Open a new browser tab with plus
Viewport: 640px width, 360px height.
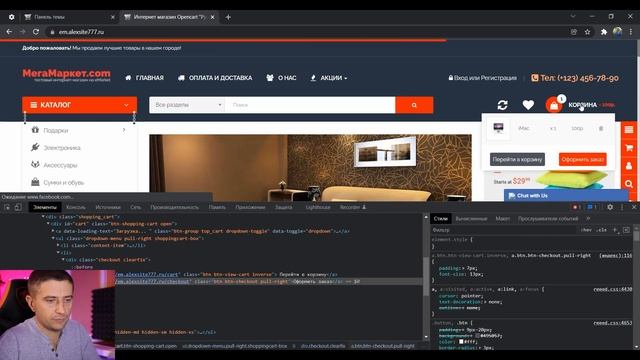point(228,17)
